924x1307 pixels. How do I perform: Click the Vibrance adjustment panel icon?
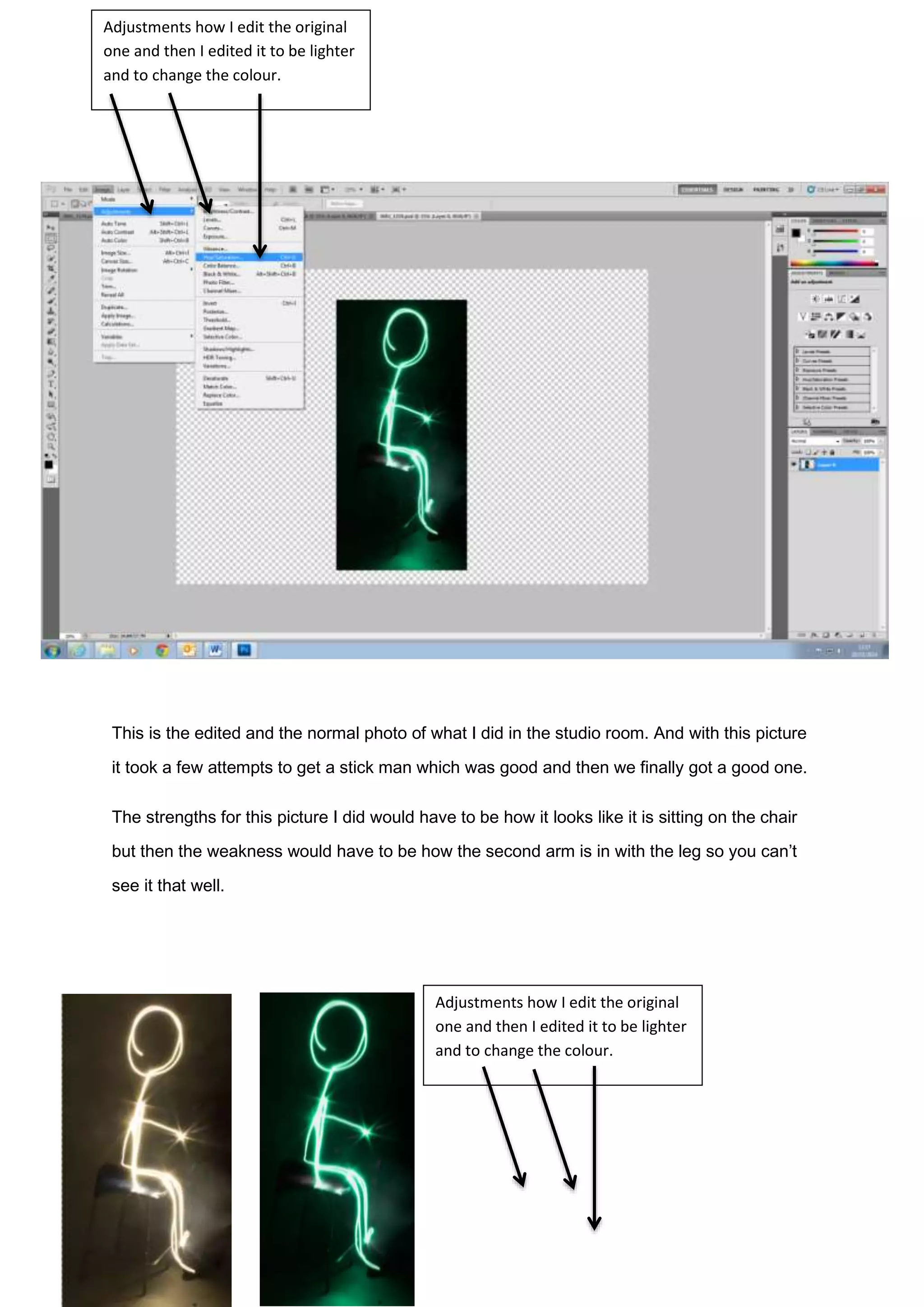803,316
